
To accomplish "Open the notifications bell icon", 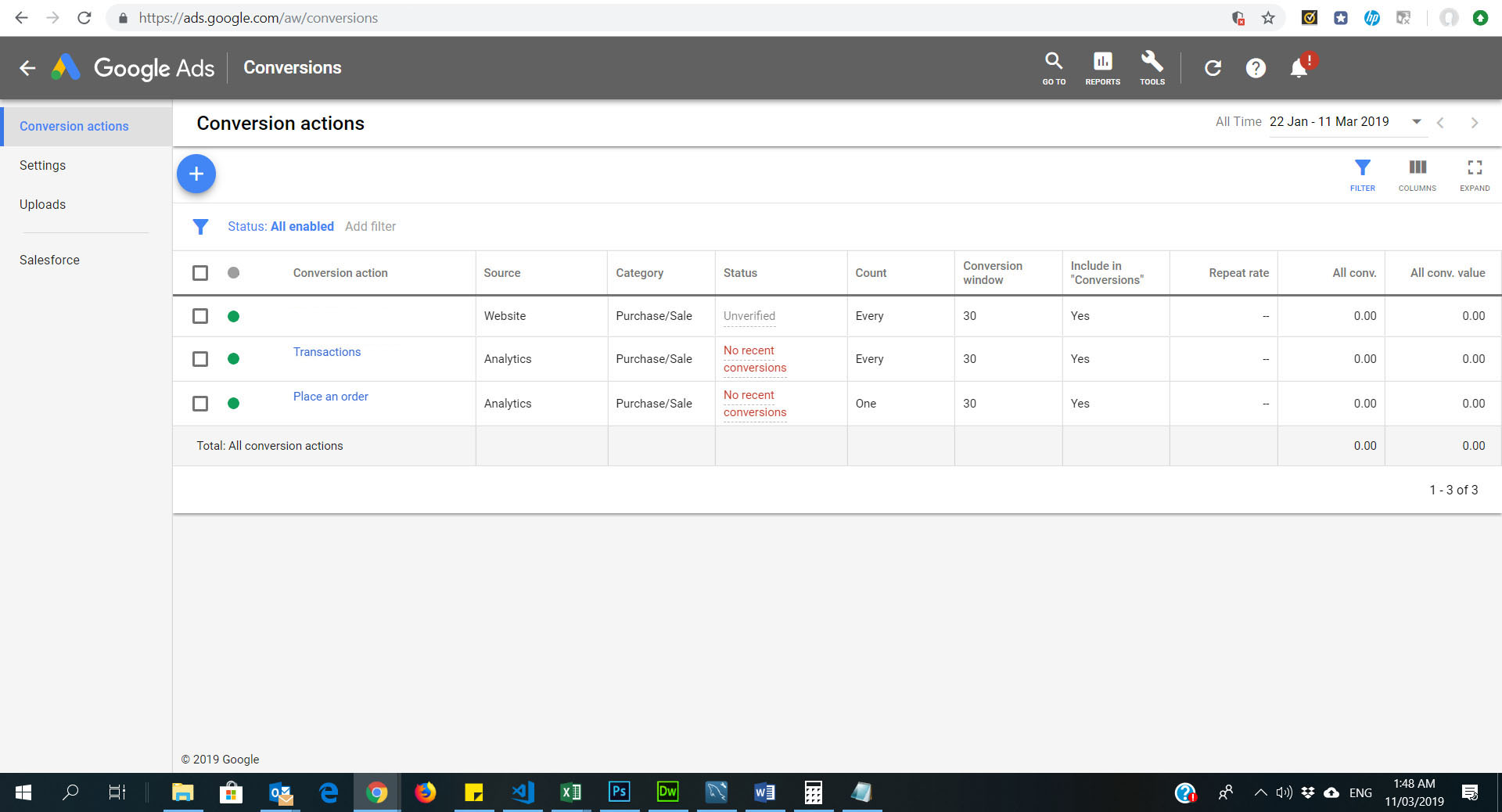I will pyautogui.click(x=1299, y=68).
